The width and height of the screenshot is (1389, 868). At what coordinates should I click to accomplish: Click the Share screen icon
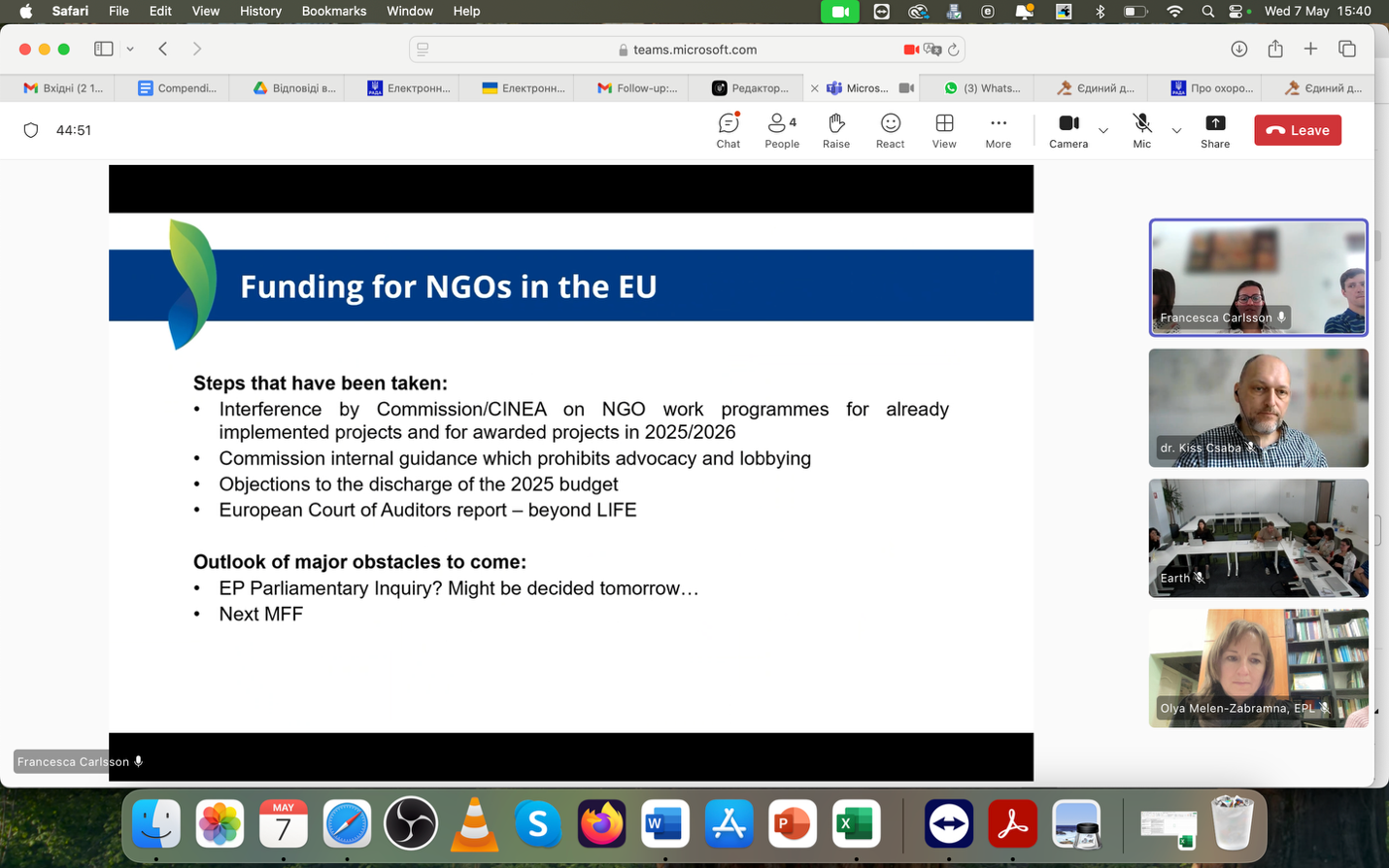[x=1214, y=130]
